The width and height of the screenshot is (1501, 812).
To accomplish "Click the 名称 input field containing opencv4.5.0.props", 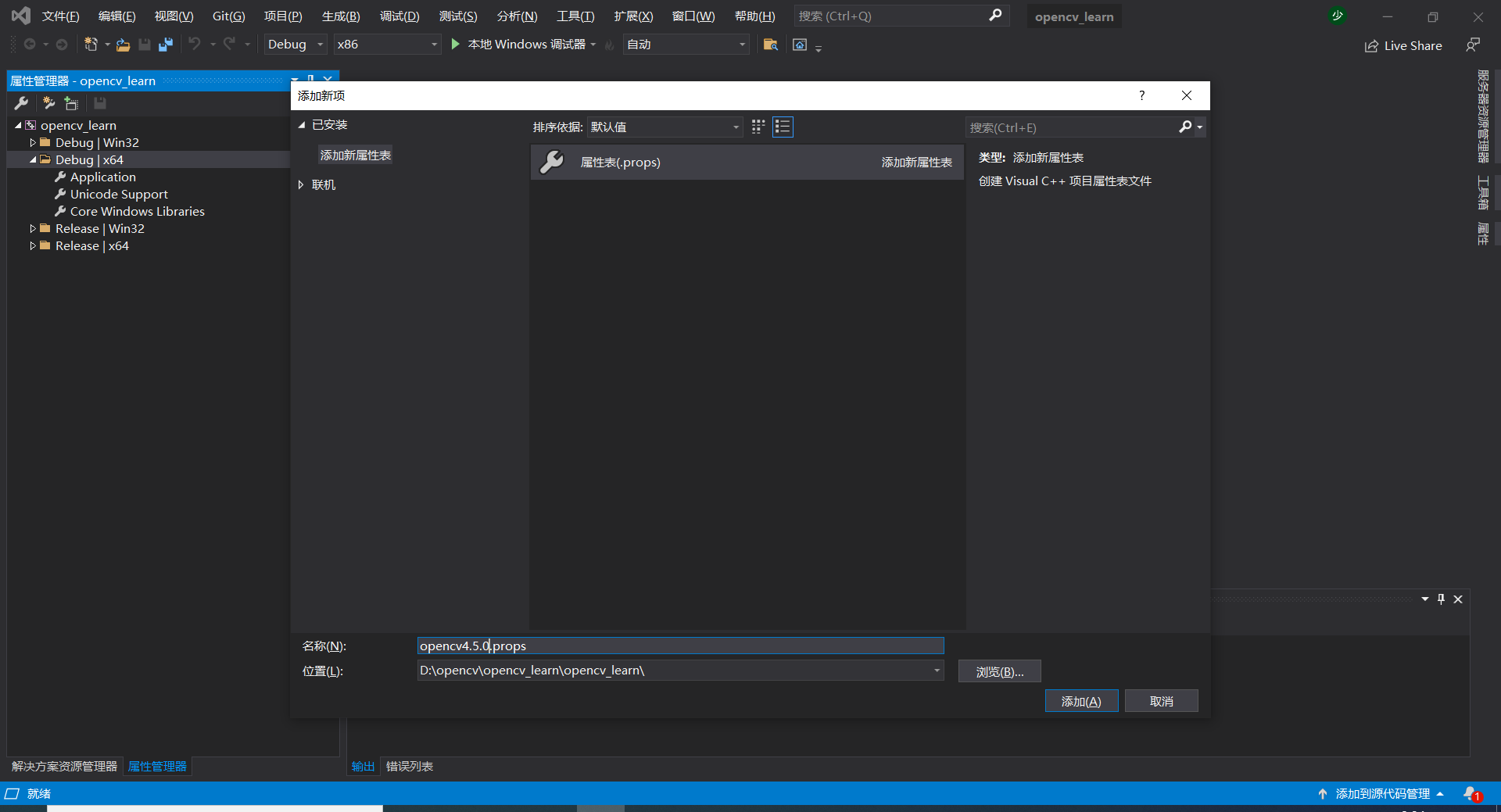I will click(x=679, y=646).
